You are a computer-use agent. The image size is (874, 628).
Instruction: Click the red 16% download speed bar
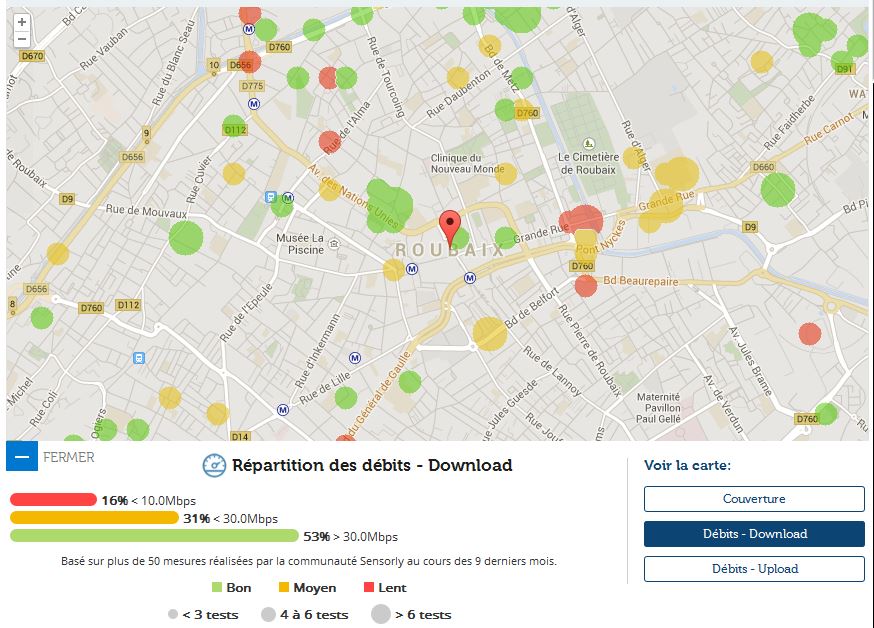point(53,499)
